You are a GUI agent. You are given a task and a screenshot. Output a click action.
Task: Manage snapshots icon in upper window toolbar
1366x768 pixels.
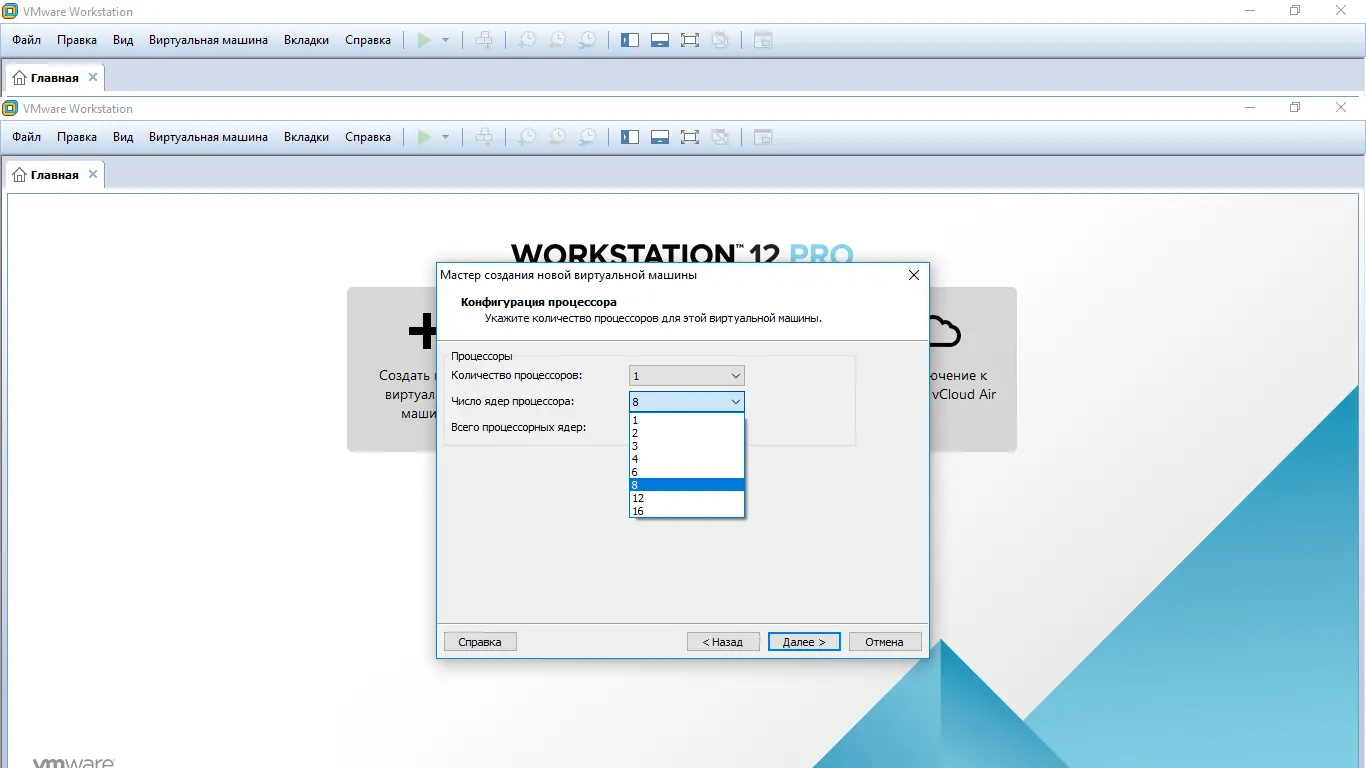588,41
